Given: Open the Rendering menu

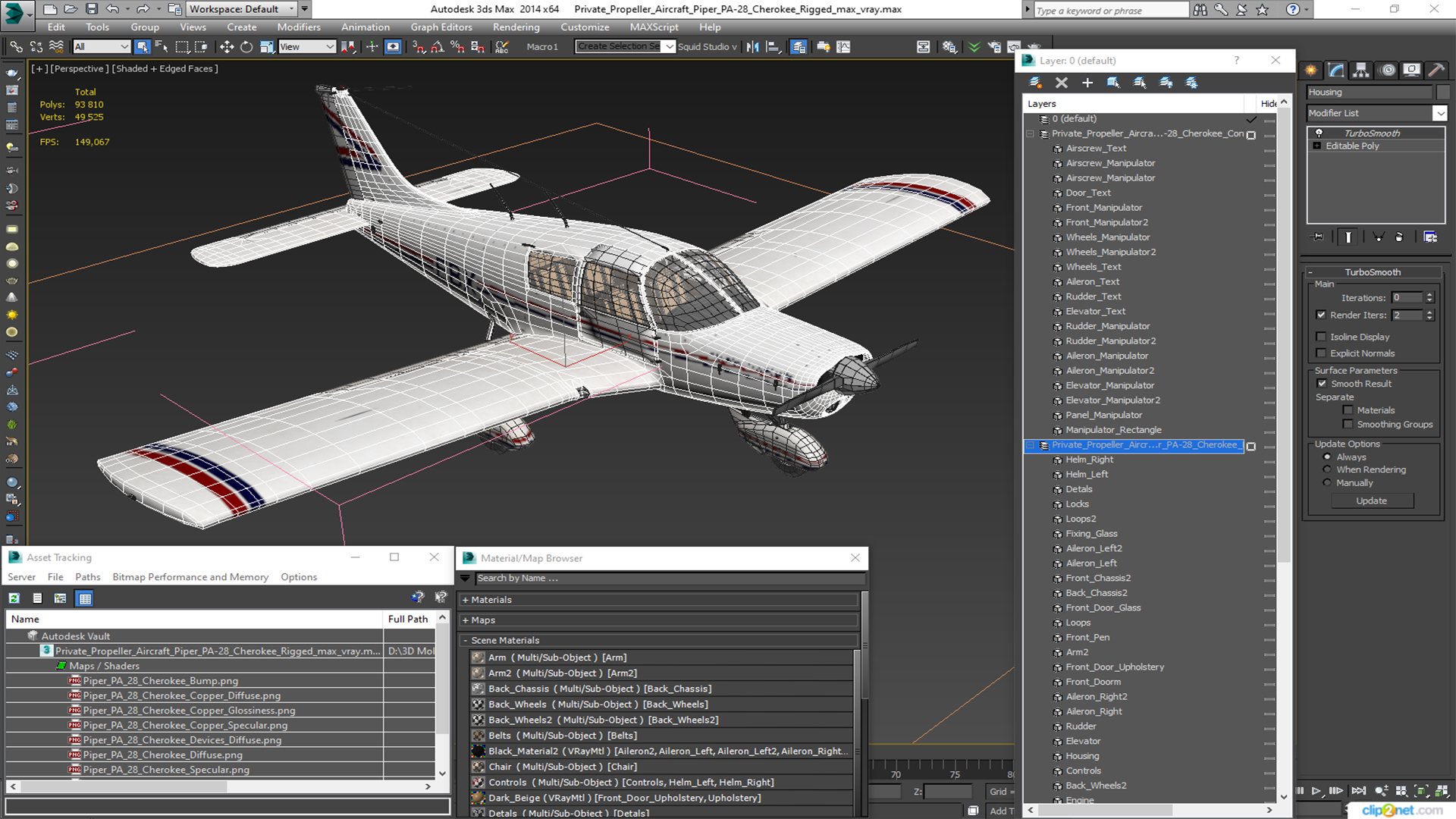Looking at the screenshot, I should point(516,27).
